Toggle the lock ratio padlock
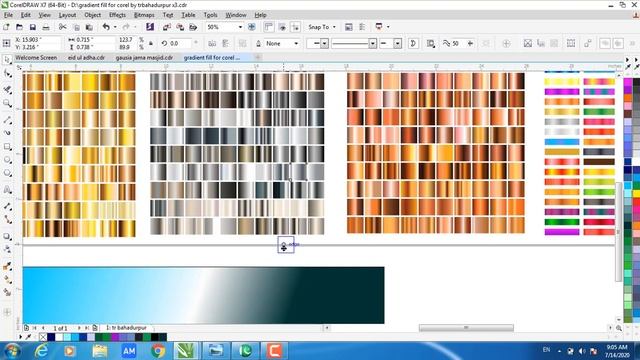 tap(151, 43)
